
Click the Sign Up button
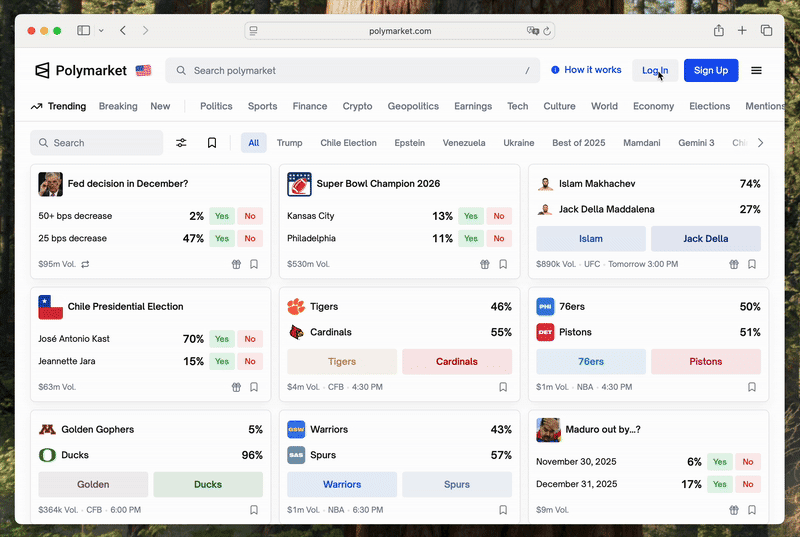(711, 70)
